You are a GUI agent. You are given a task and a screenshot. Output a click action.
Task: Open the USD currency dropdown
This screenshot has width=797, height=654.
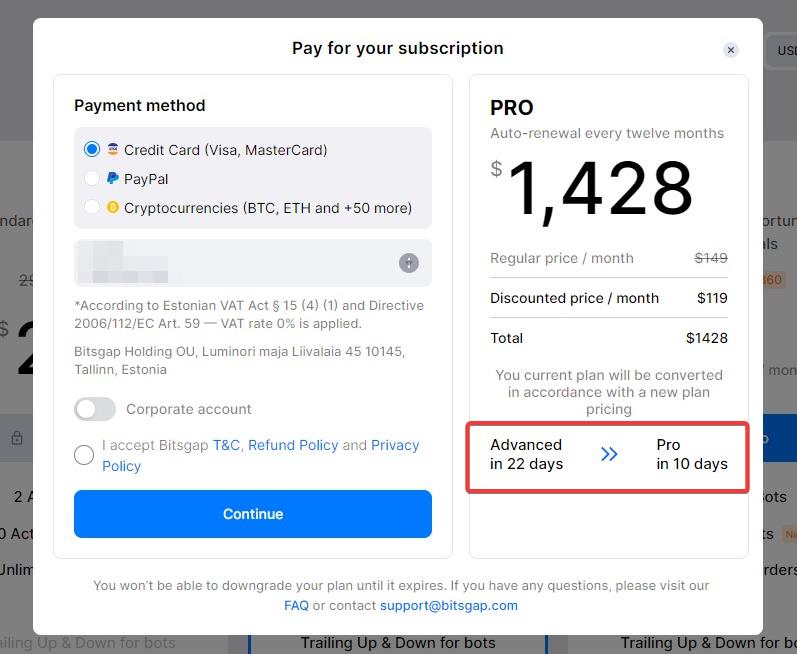pos(784,51)
